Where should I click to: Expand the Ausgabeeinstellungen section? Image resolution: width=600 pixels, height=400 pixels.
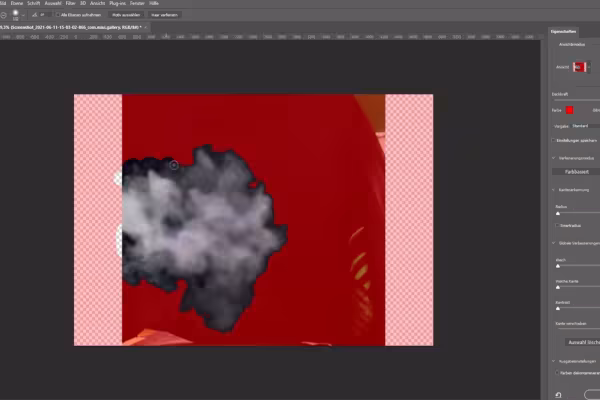pos(553,361)
